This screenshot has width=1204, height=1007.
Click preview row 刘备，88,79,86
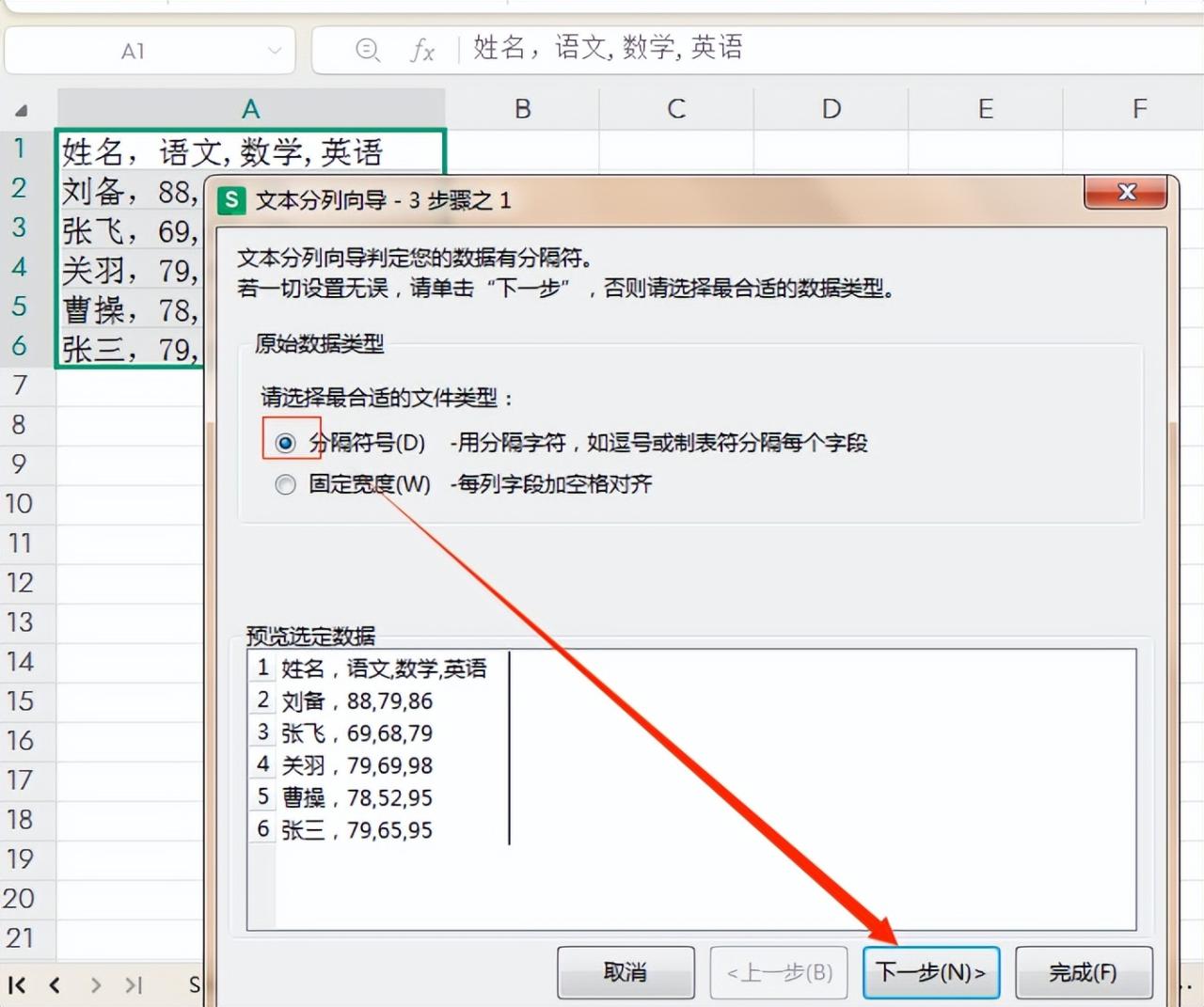pos(356,701)
